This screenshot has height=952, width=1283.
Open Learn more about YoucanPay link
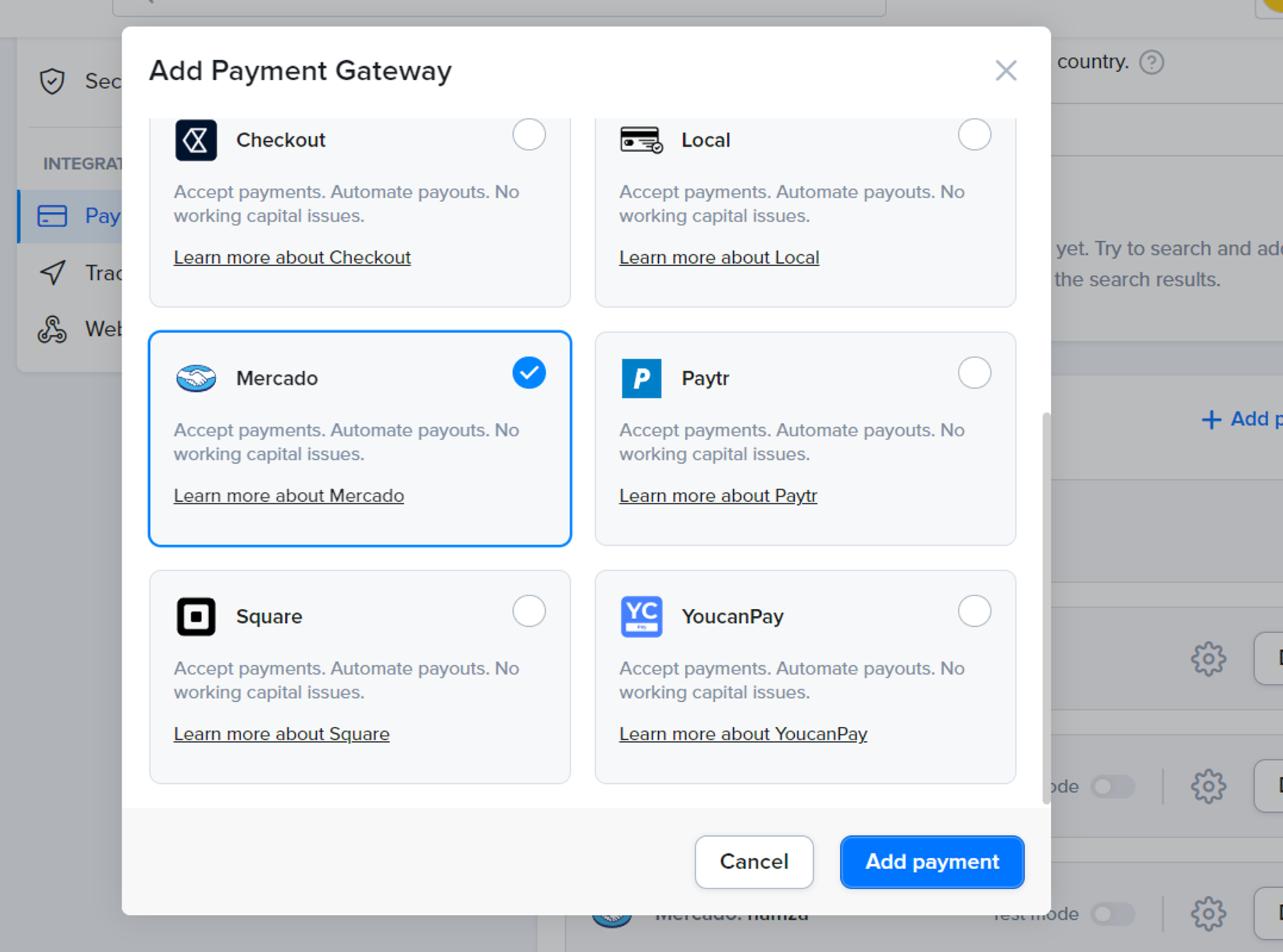coord(743,734)
